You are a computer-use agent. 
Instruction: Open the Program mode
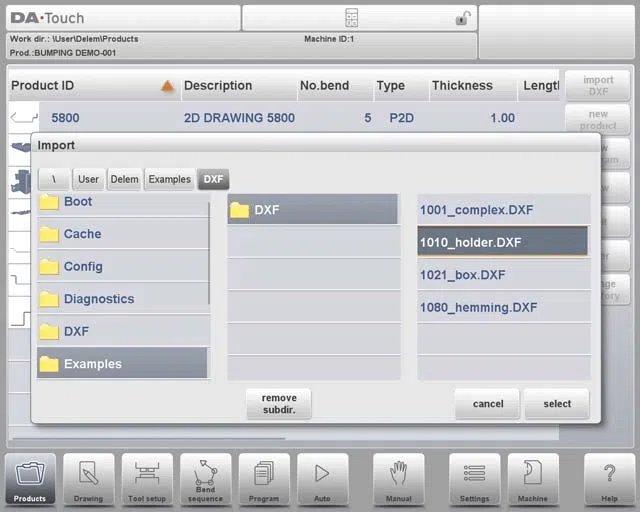(x=264, y=479)
